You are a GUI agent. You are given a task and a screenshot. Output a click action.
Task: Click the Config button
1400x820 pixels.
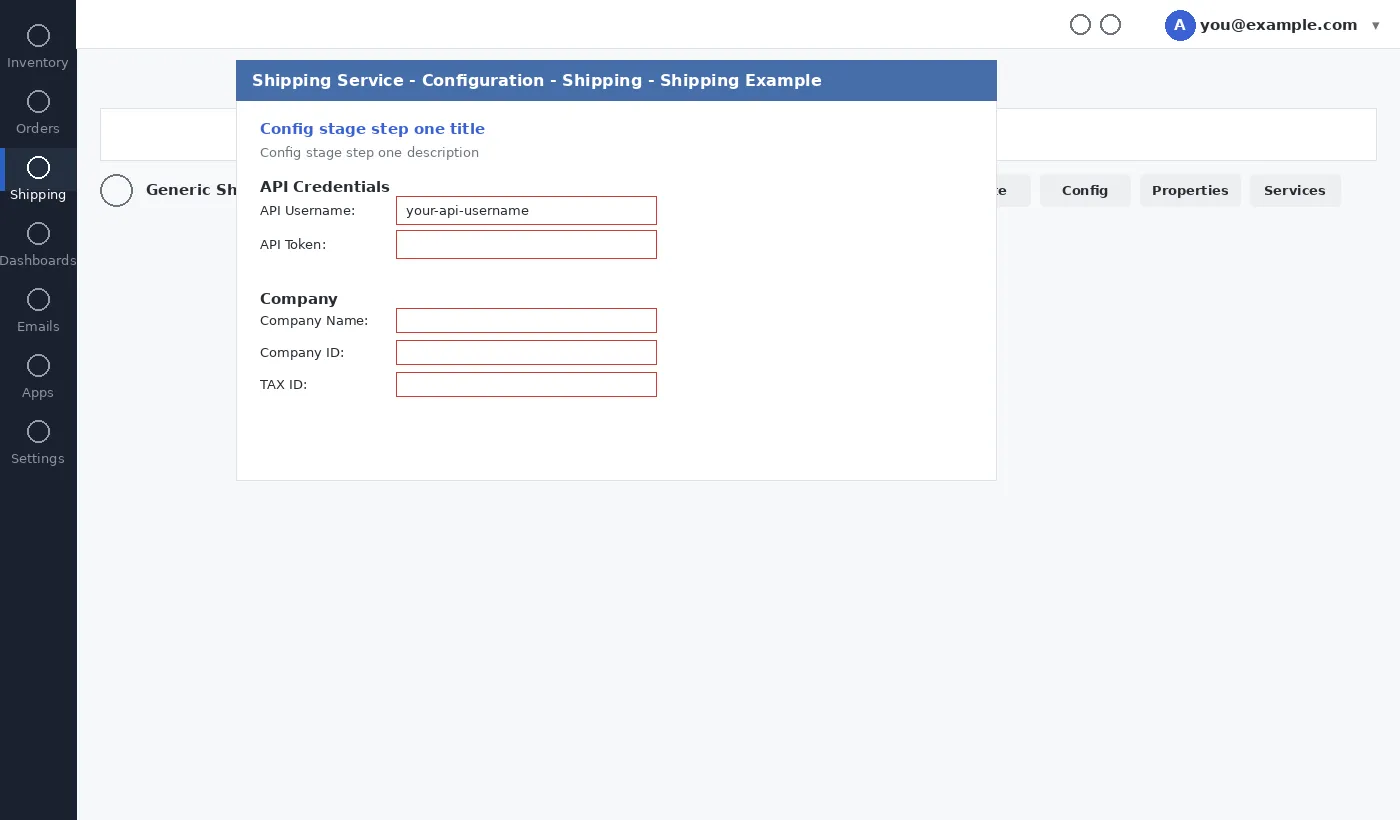click(1085, 190)
